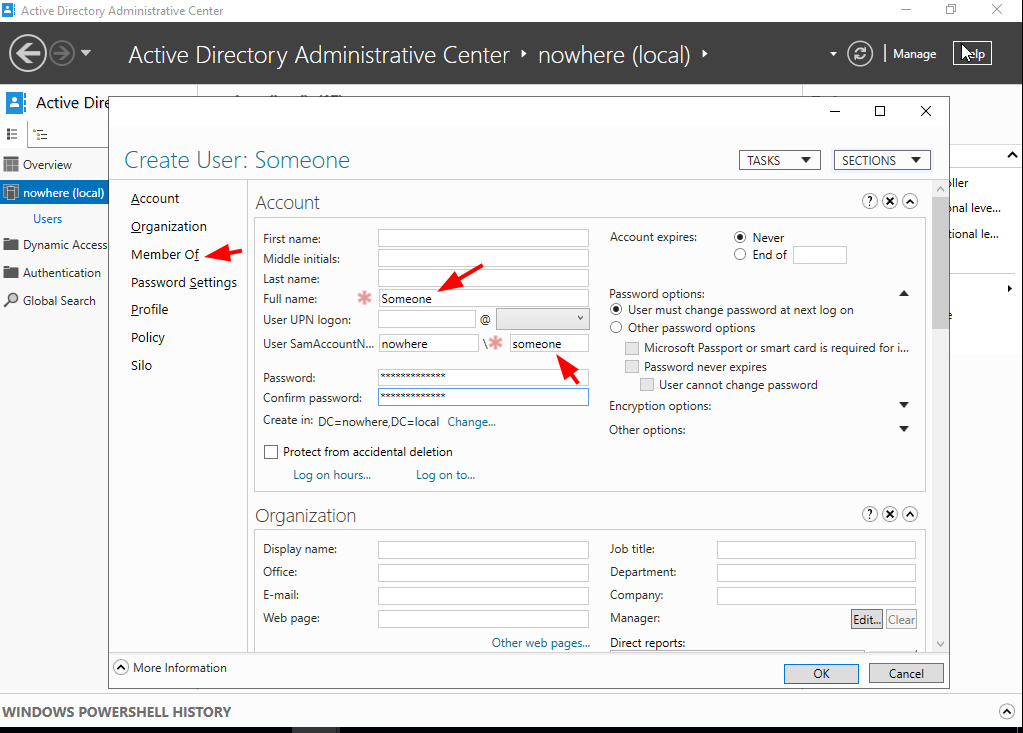Click the Full name field
The height and width of the screenshot is (733, 1023).
483,299
